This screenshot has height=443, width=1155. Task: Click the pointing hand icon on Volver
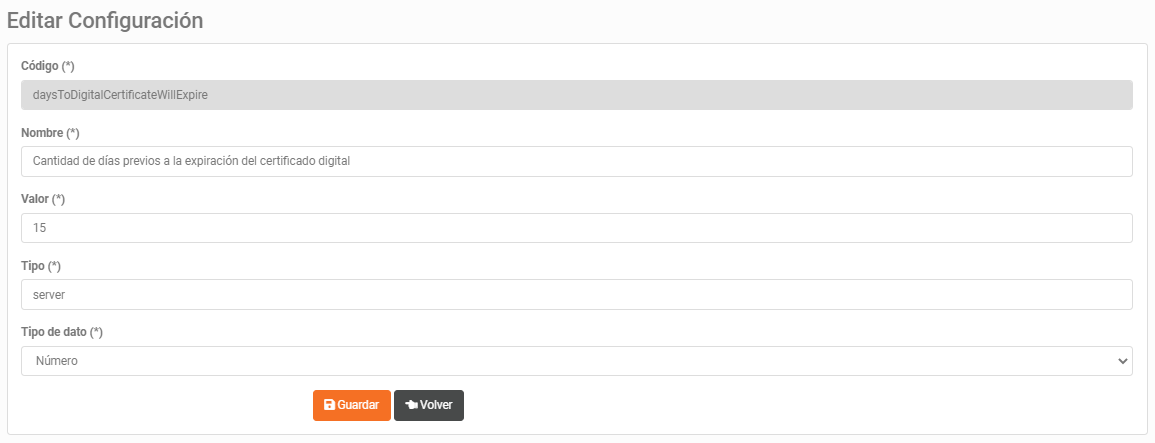[412, 405]
